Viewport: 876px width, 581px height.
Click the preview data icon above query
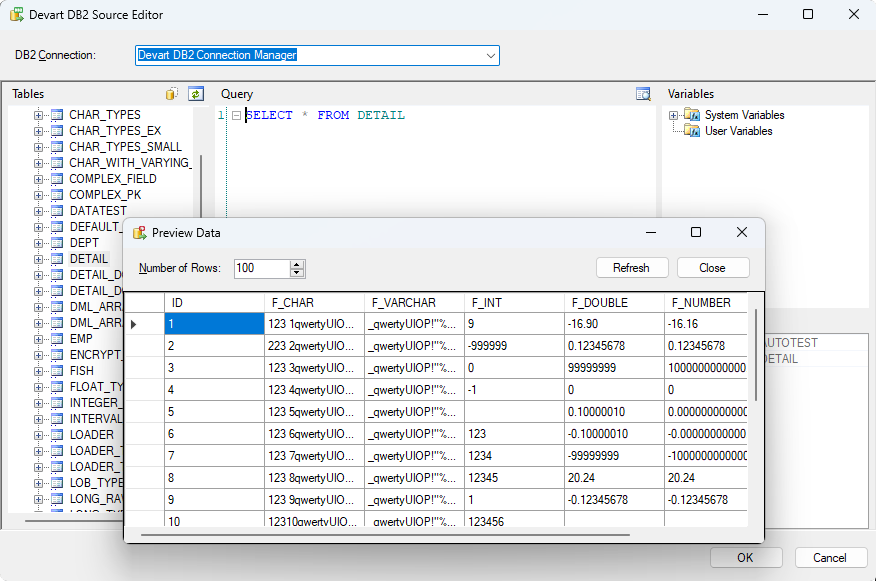(x=644, y=94)
